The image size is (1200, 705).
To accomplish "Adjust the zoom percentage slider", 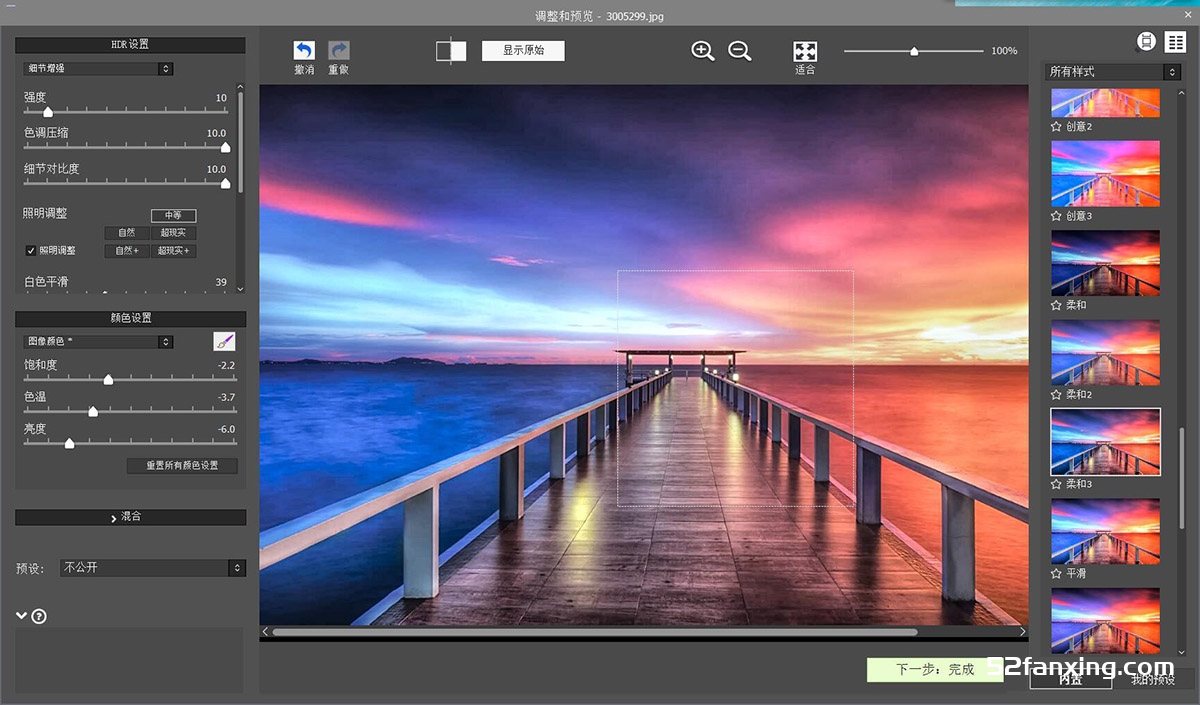I will point(914,51).
